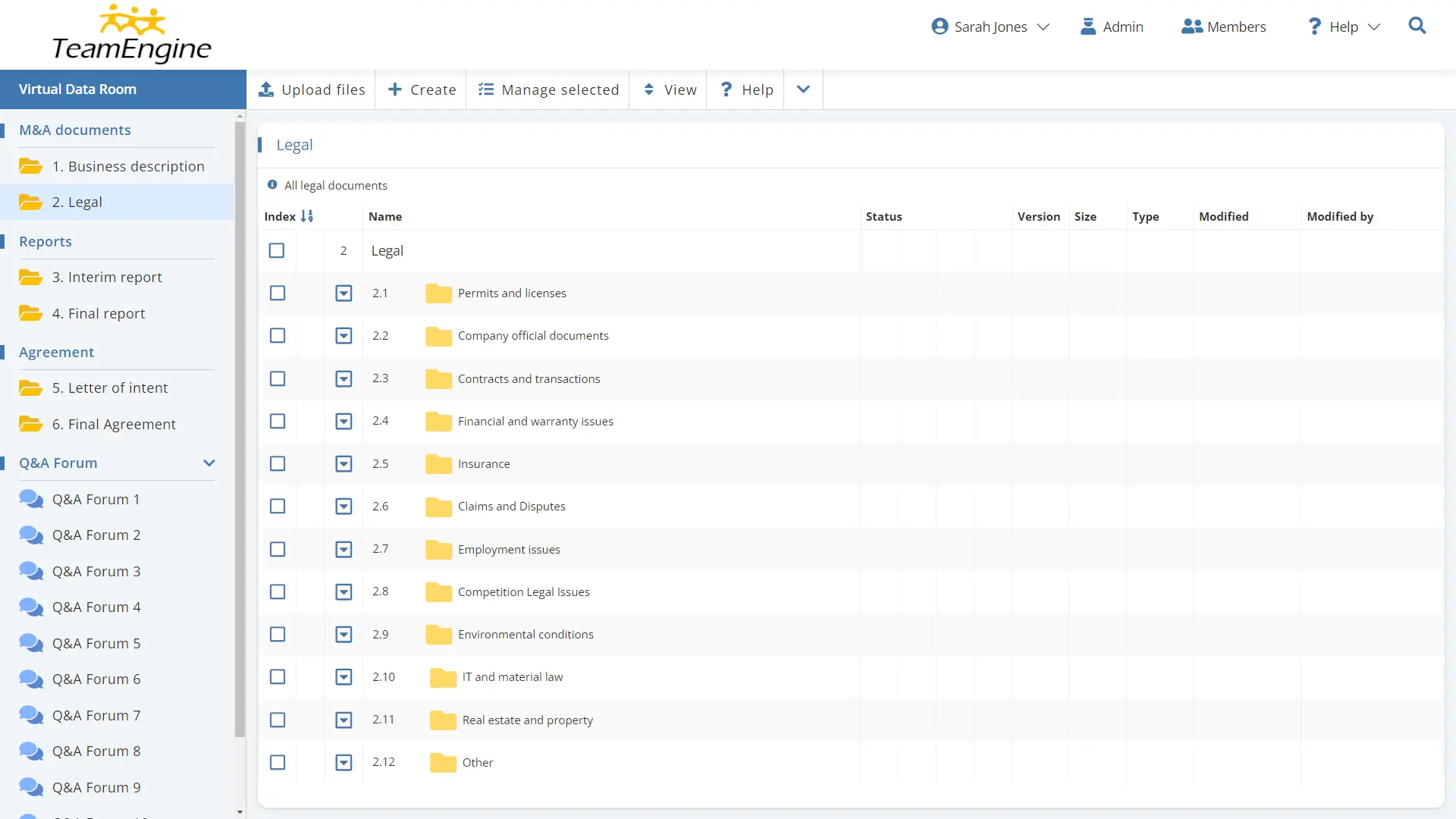Open the Contracts and transactions folder icon
1456x819 pixels.
[x=438, y=379]
